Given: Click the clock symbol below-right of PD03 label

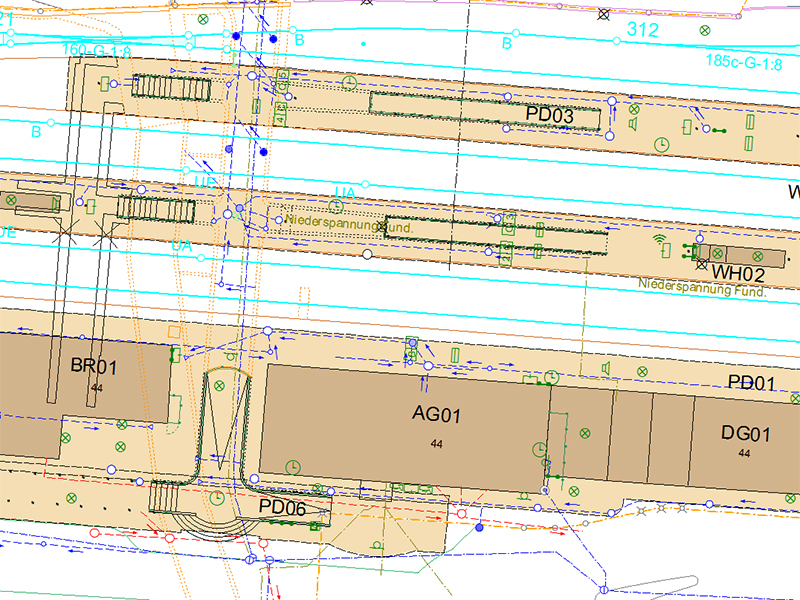Looking at the screenshot, I should 661,145.
